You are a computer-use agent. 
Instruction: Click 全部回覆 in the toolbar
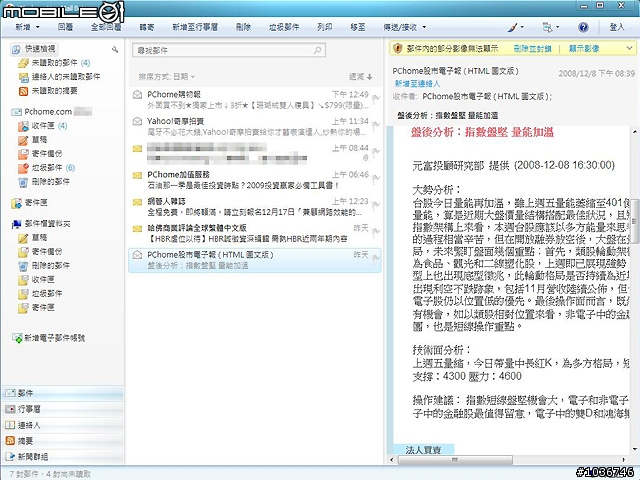(106, 27)
